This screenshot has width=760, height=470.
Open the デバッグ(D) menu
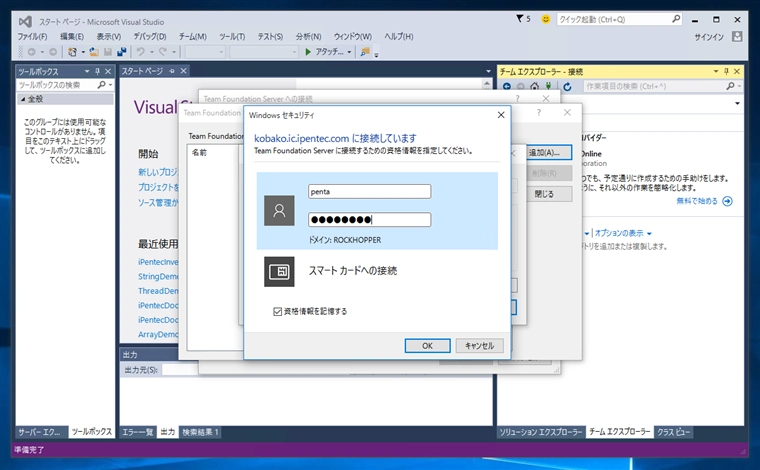150,36
